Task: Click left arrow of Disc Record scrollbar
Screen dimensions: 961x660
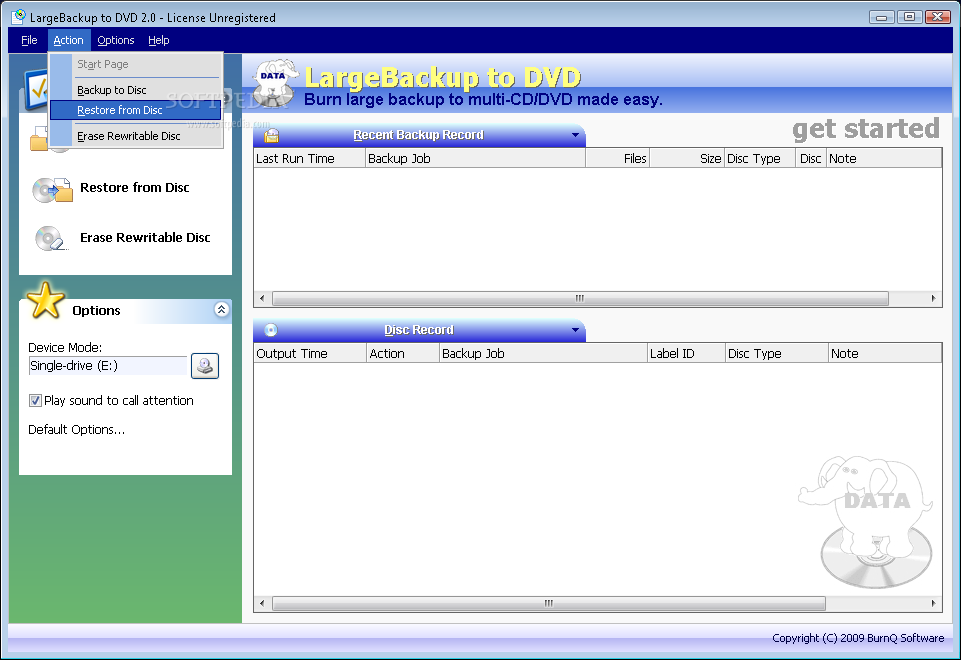Action: tap(262, 604)
